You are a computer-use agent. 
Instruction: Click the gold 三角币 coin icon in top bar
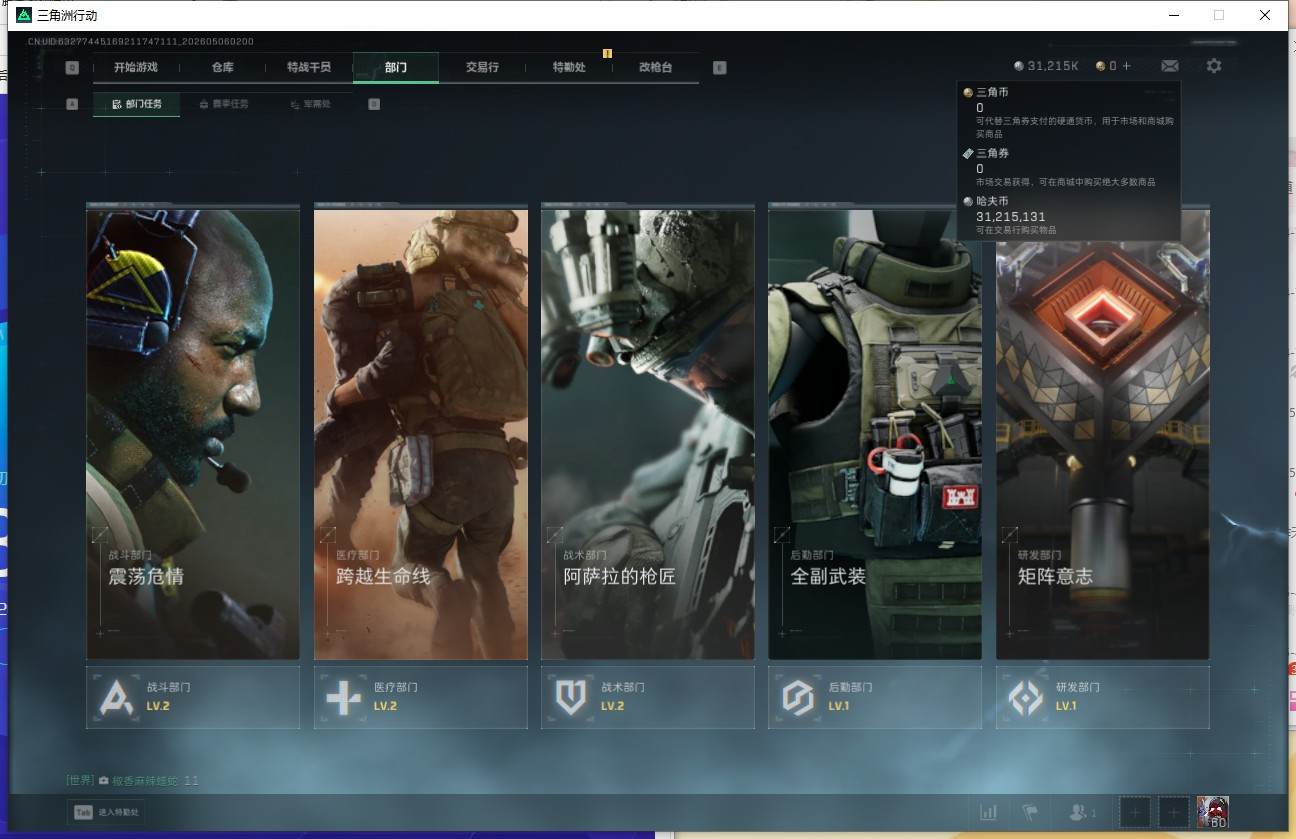[1101, 66]
